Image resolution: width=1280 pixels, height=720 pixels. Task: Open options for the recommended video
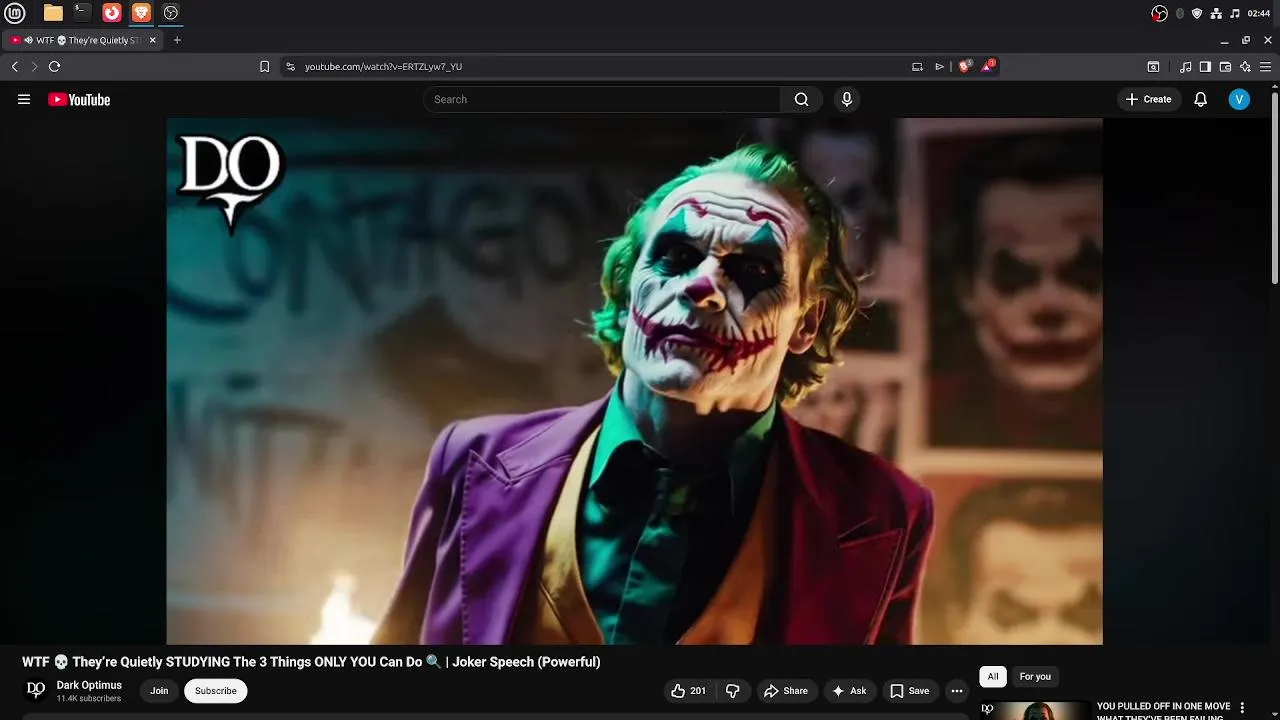(x=1242, y=708)
